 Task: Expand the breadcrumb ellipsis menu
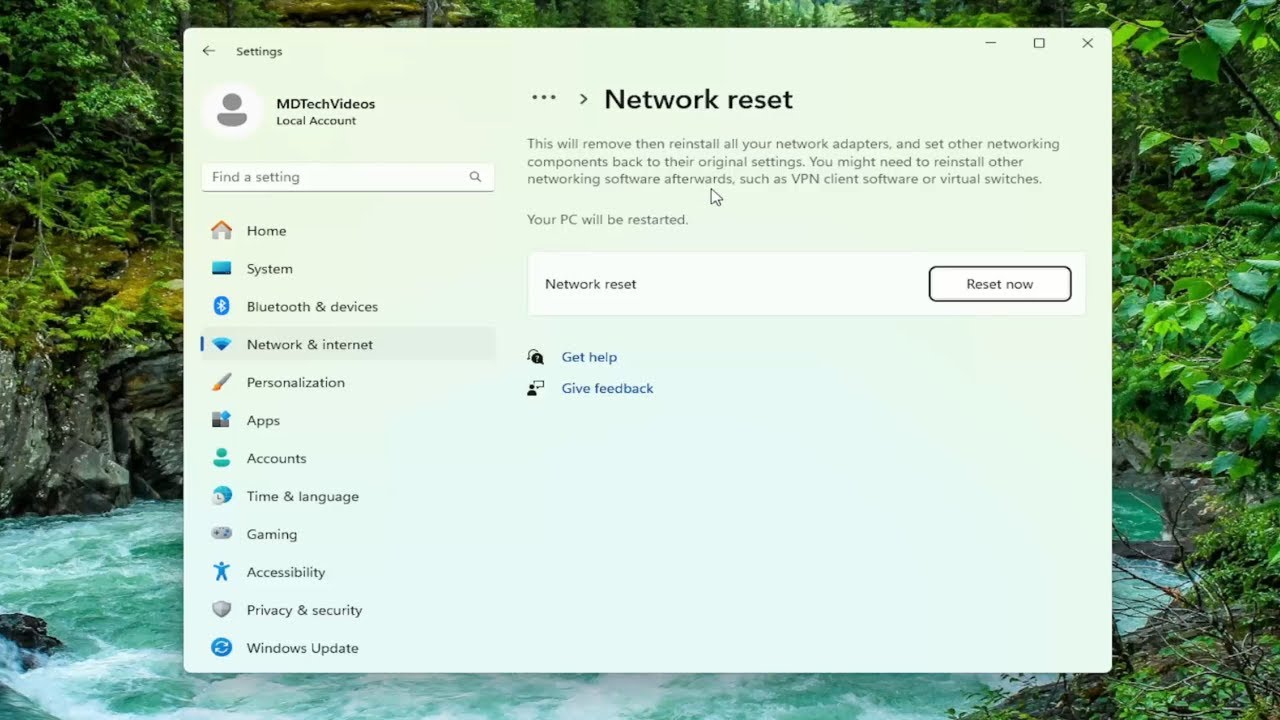[544, 98]
